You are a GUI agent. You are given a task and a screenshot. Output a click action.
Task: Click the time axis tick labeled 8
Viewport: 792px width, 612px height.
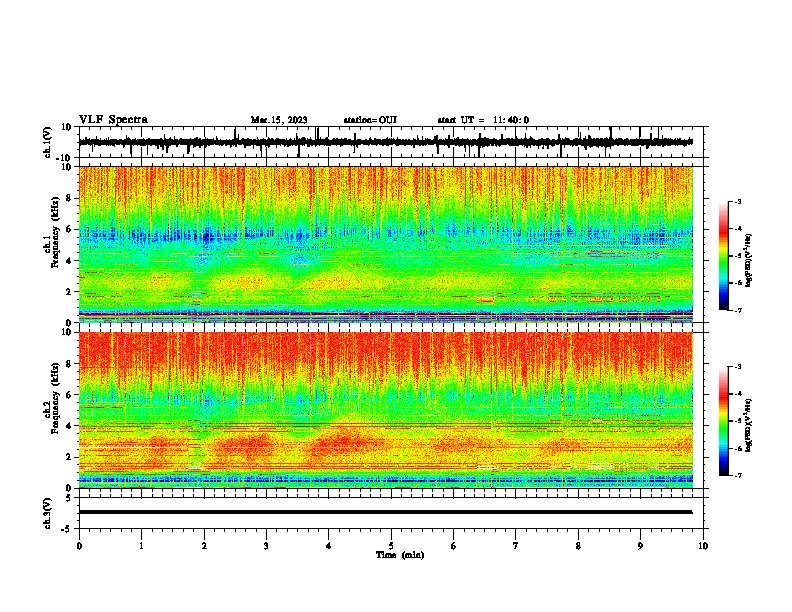click(578, 546)
